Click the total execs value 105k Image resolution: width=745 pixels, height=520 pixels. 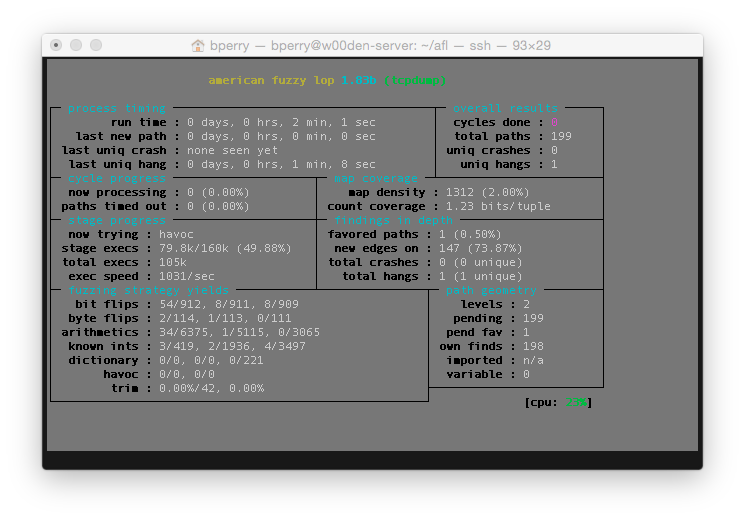[173, 262]
